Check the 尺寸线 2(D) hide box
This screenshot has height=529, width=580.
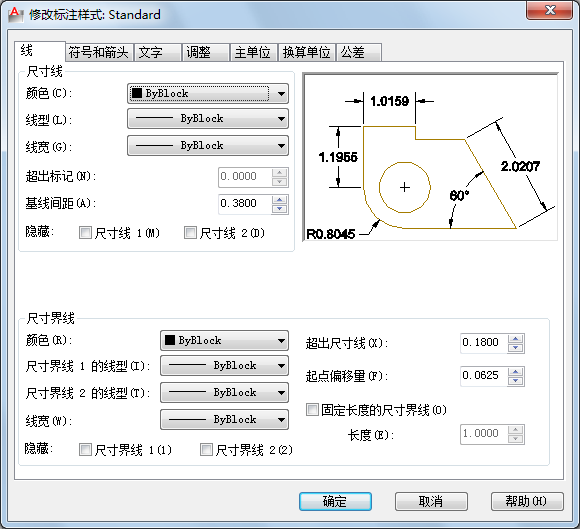point(190,233)
